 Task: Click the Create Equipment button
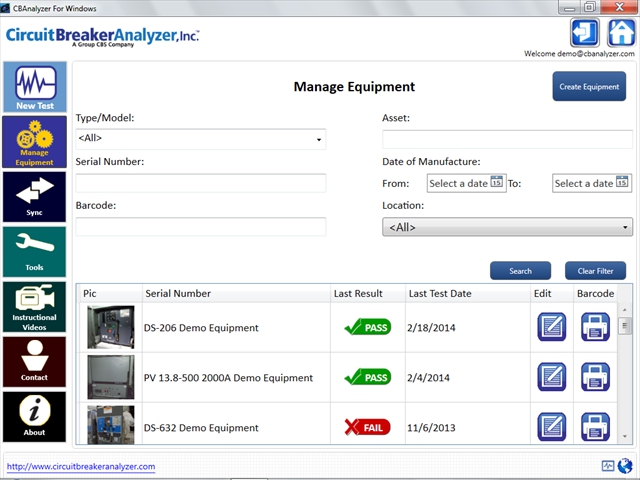click(589, 87)
